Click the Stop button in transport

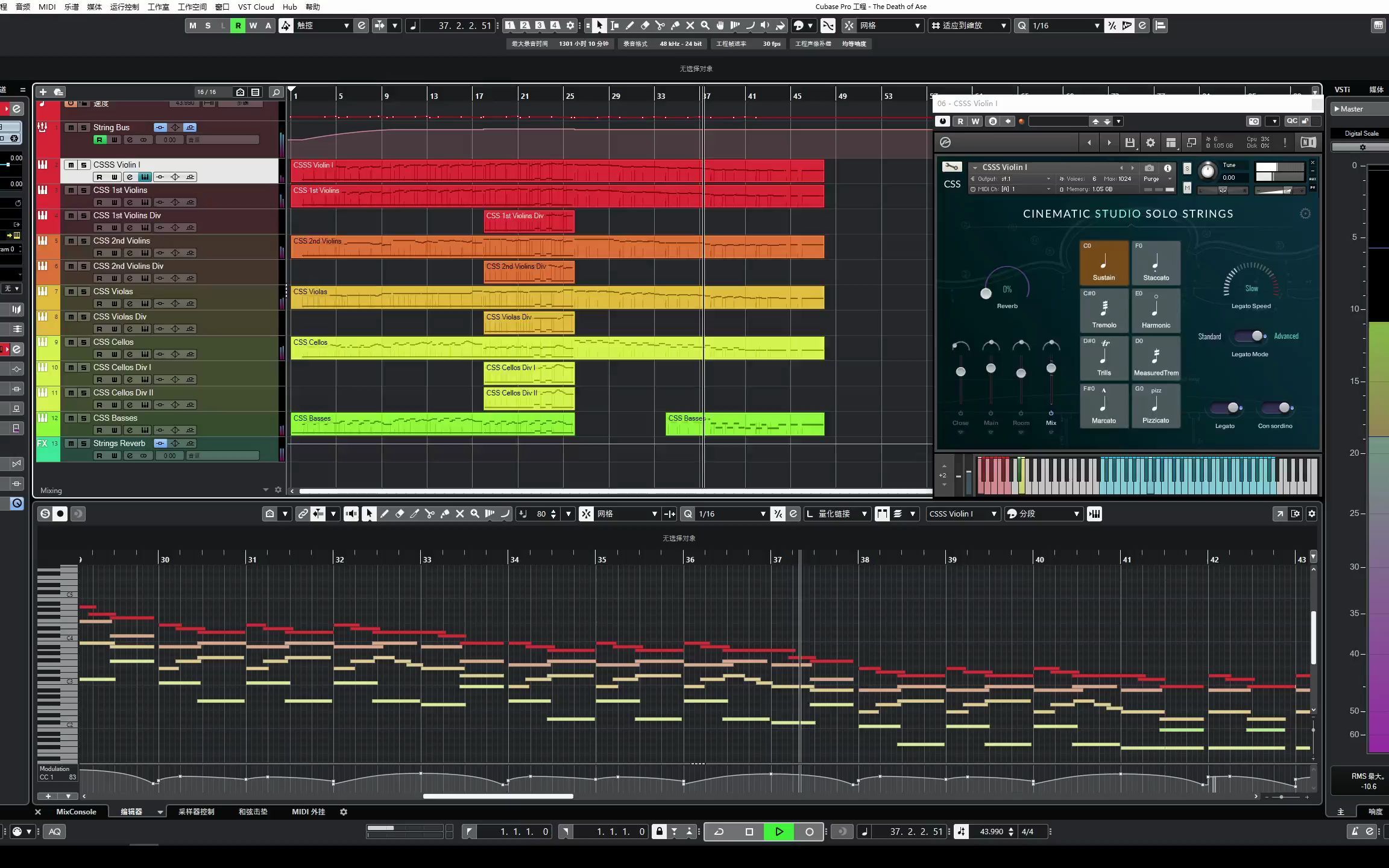749,831
